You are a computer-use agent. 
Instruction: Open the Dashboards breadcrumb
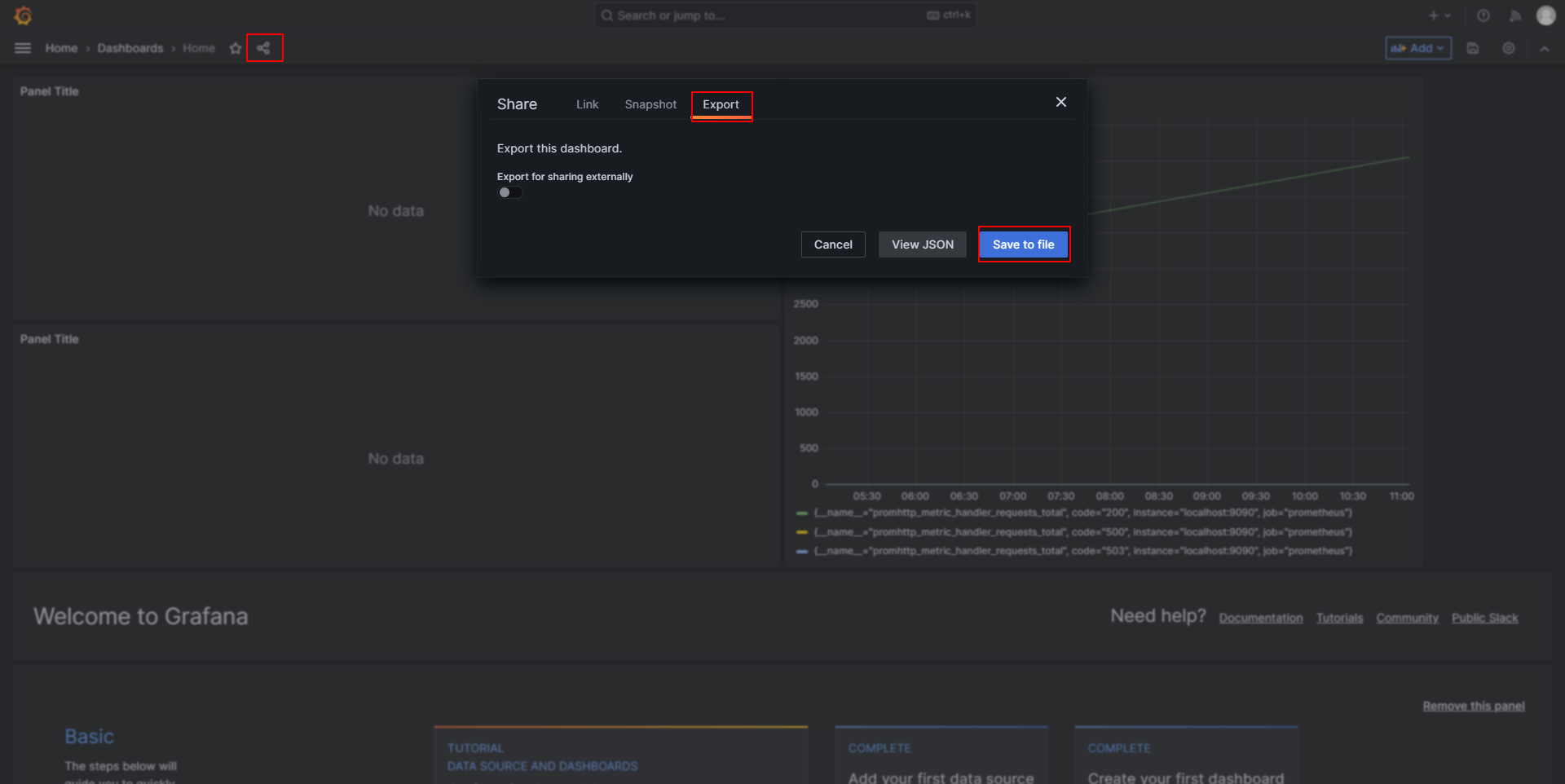130,48
